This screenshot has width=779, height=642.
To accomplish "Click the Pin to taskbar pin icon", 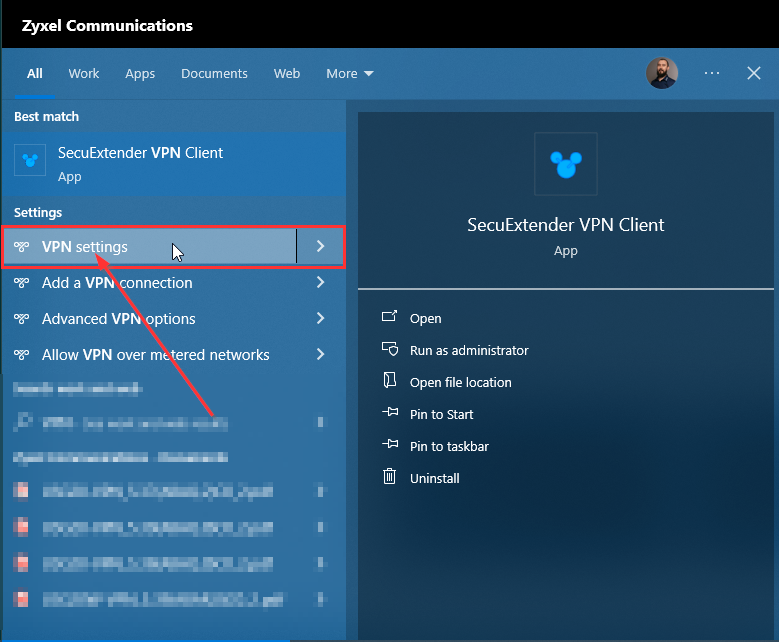I will (390, 446).
